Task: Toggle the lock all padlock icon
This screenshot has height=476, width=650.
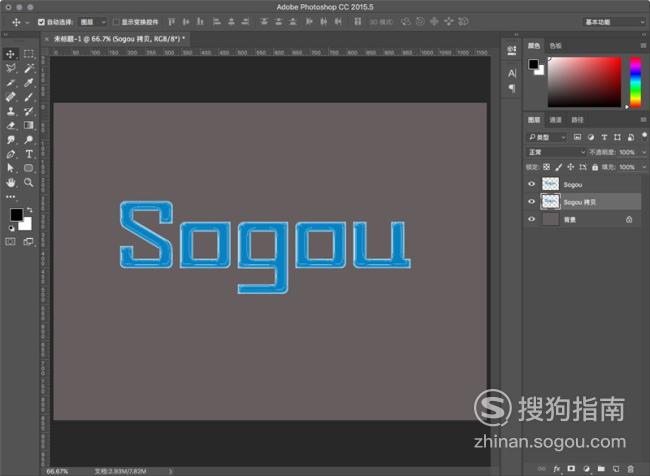Action: coord(595,167)
